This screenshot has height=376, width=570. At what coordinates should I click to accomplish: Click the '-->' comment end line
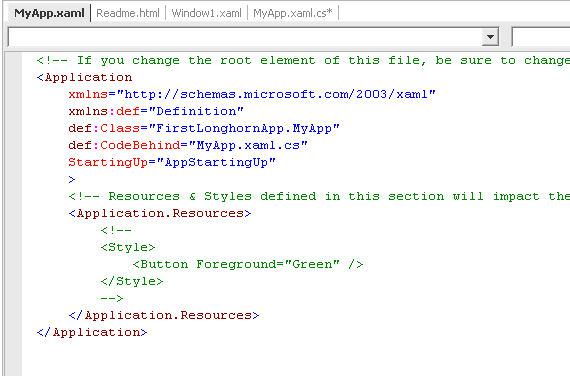click(112, 298)
